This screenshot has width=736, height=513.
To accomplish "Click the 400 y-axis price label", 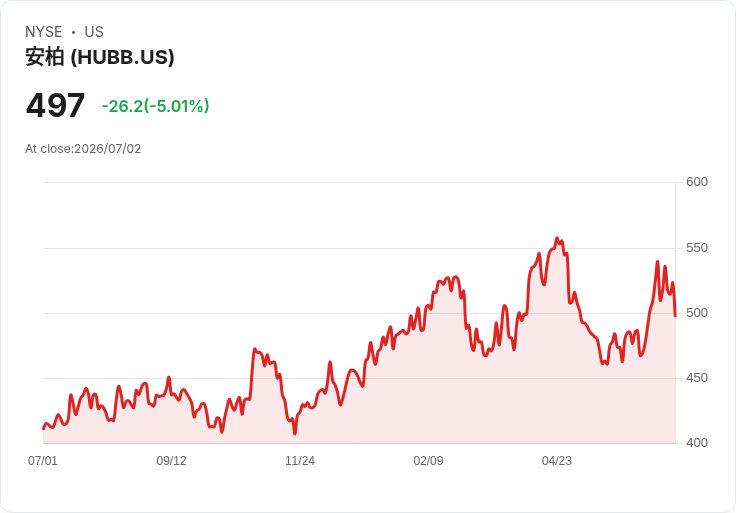I will 697,443.
